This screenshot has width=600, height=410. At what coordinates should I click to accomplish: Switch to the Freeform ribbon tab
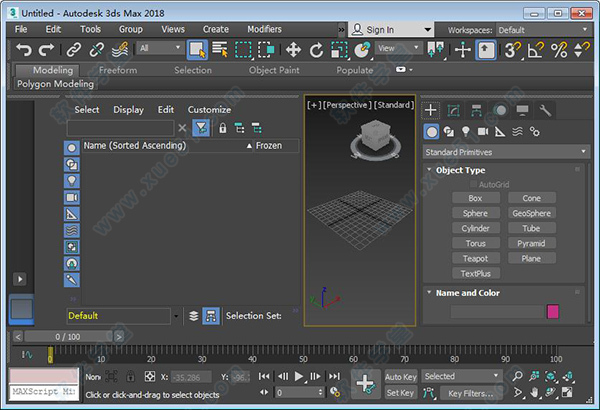point(118,70)
